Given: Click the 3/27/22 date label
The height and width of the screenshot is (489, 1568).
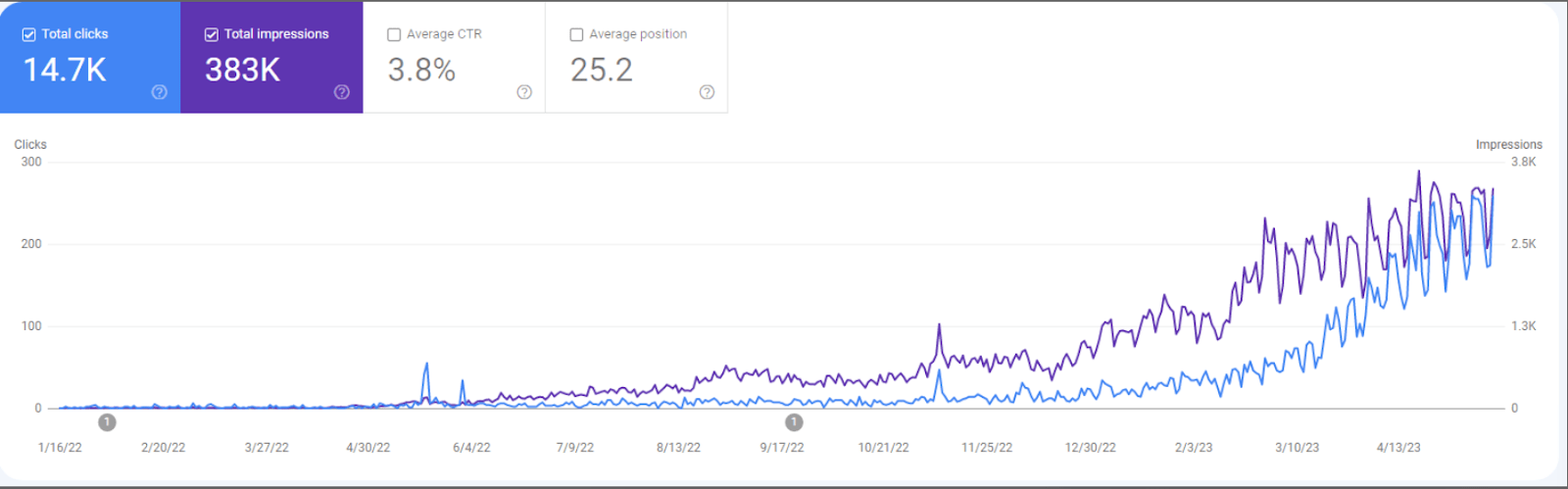Looking at the screenshot, I should tap(267, 448).
